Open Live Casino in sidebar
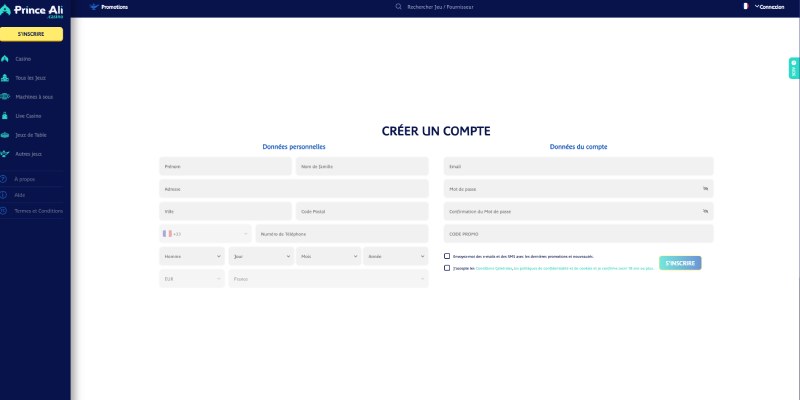 [28, 116]
